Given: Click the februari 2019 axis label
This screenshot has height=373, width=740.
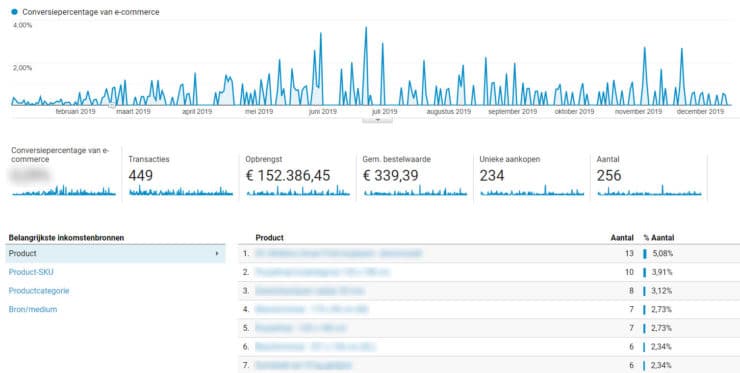Looking at the screenshot, I should click(x=76, y=112).
